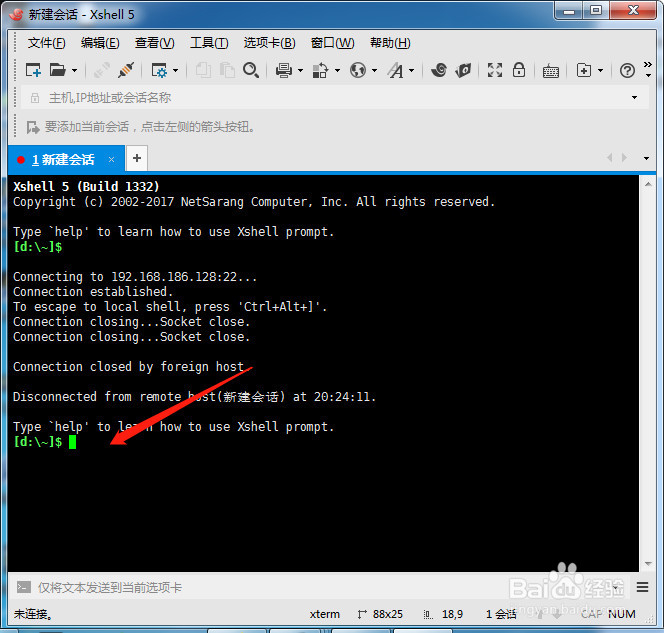The width and height of the screenshot is (664, 633).
Task: Open the sessions folder icon
Action: (57, 70)
